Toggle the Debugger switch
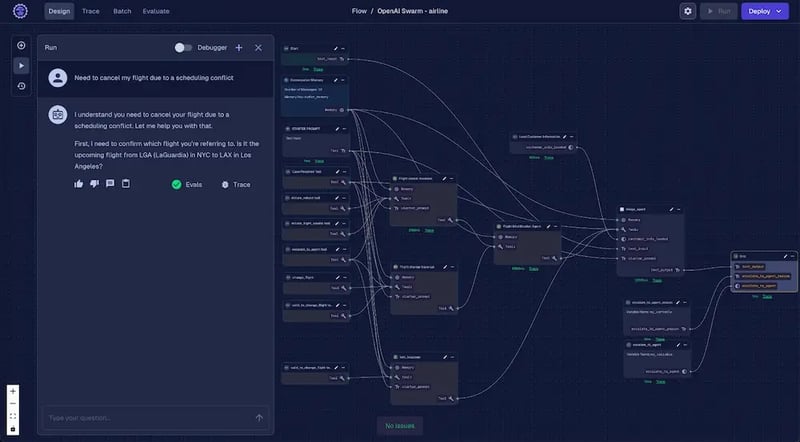This screenshot has height=442, width=800. click(x=183, y=47)
